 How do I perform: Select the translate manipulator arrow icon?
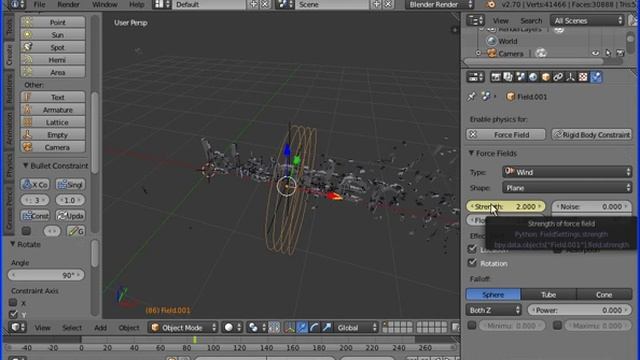(302, 327)
